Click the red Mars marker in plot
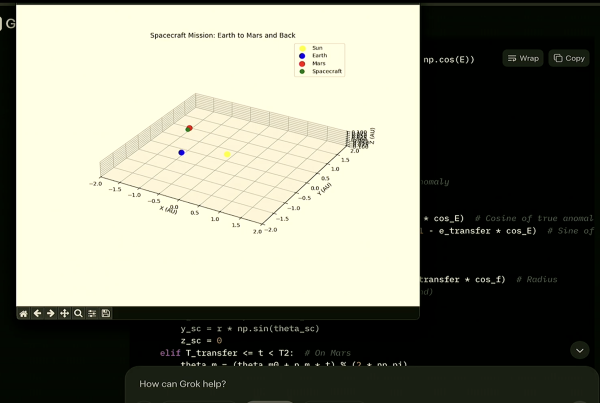 190,127
